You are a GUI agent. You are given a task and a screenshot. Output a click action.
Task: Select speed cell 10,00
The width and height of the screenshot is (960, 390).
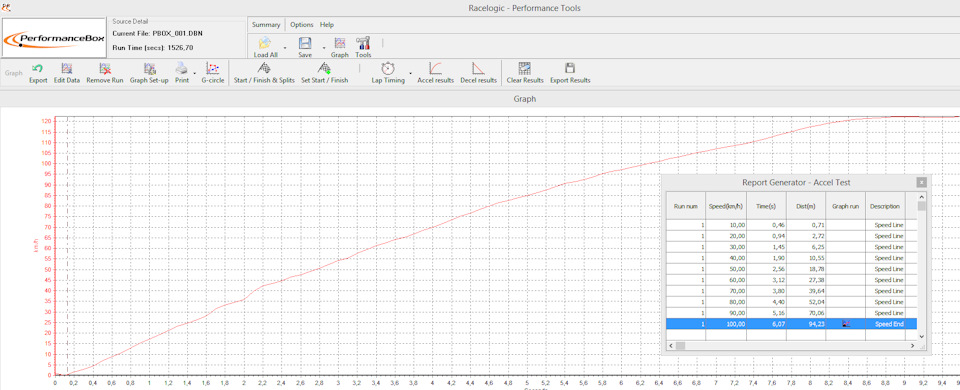pos(726,225)
